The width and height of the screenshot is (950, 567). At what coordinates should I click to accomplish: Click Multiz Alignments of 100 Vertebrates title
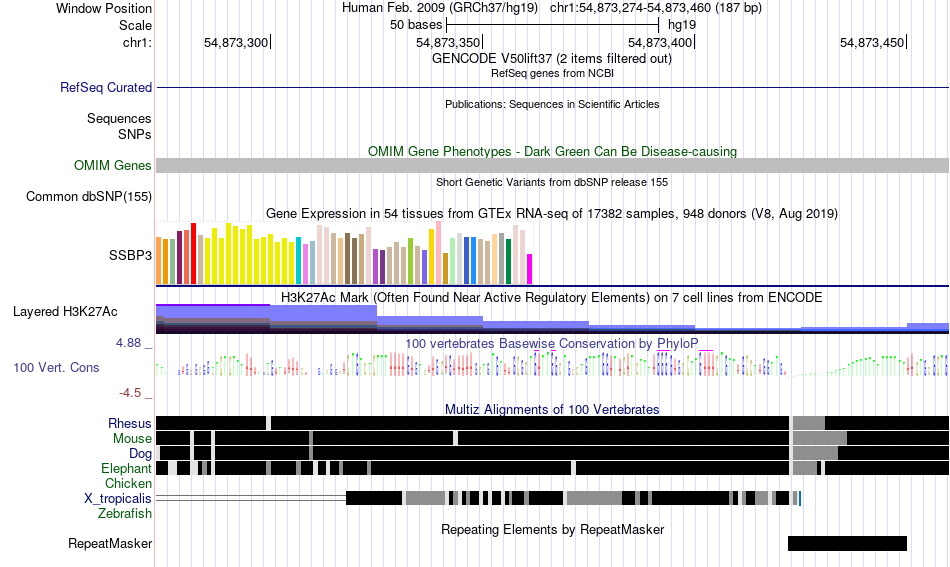pyautogui.click(x=552, y=409)
